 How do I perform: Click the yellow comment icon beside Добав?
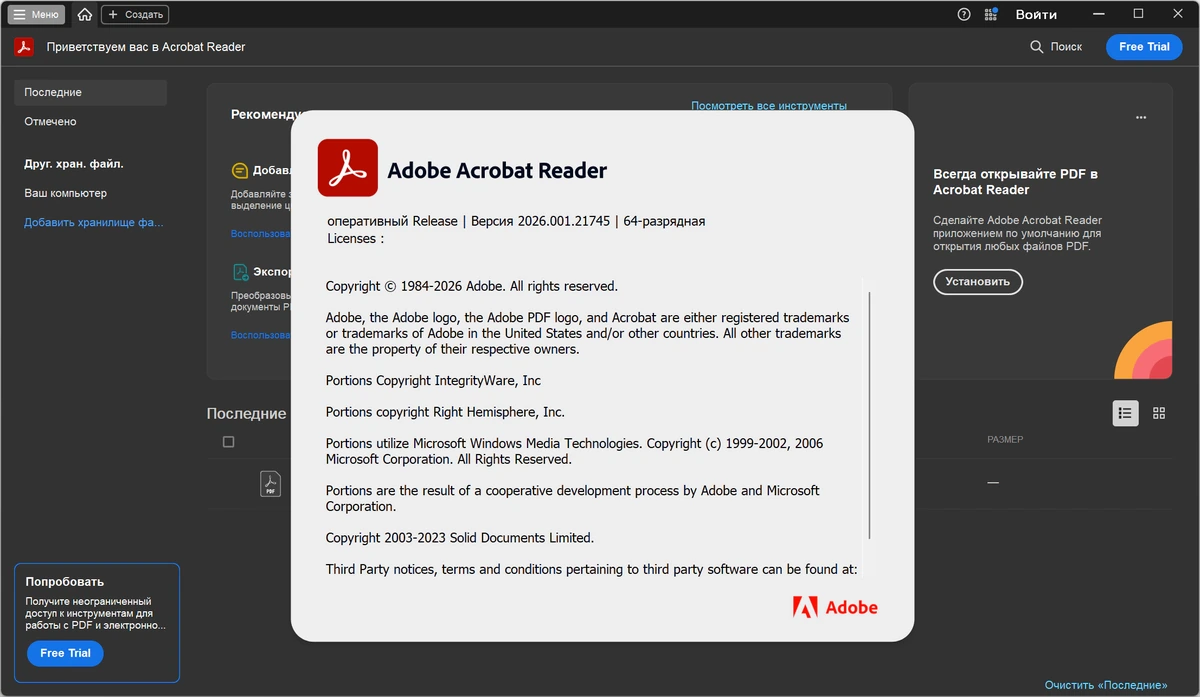(240, 171)
